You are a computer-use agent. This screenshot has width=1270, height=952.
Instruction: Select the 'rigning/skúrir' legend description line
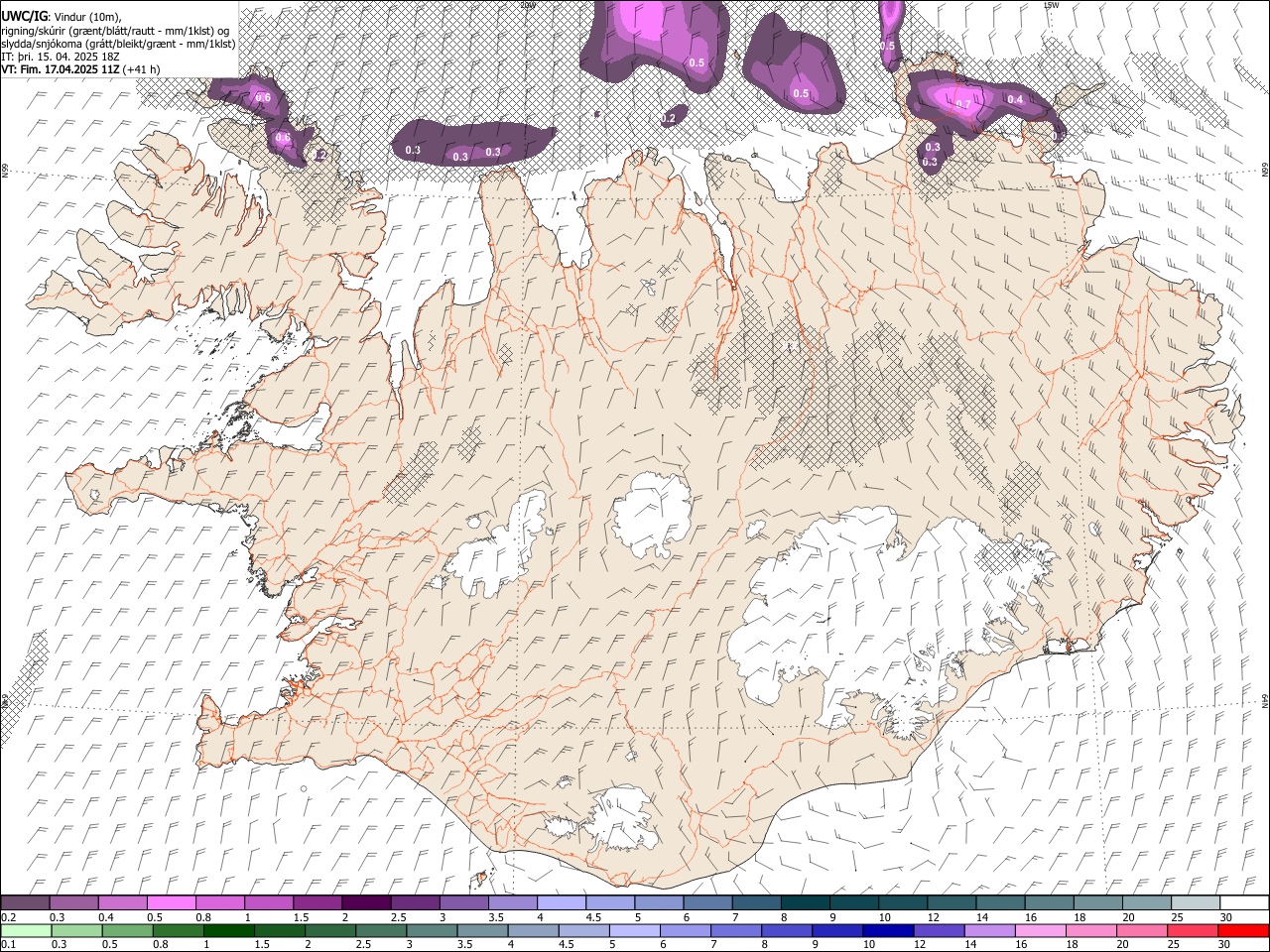click(115, 31)
